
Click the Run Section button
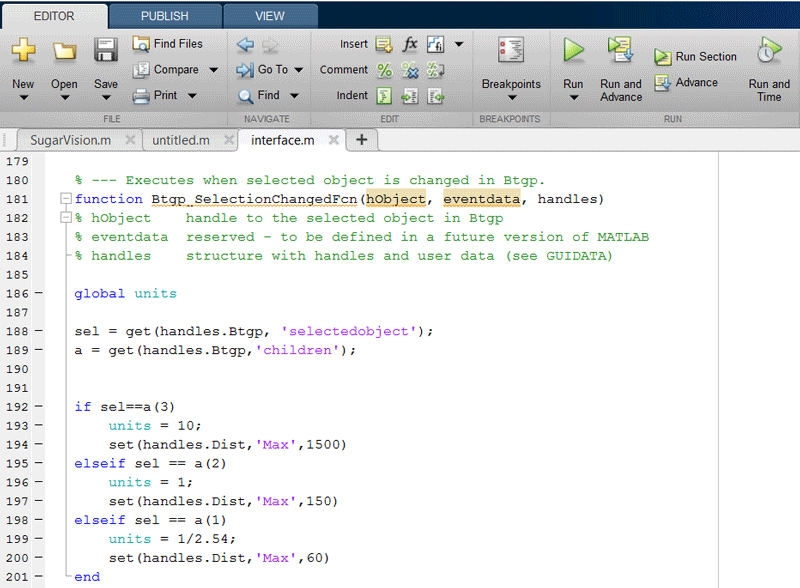(x=695, y=57)
